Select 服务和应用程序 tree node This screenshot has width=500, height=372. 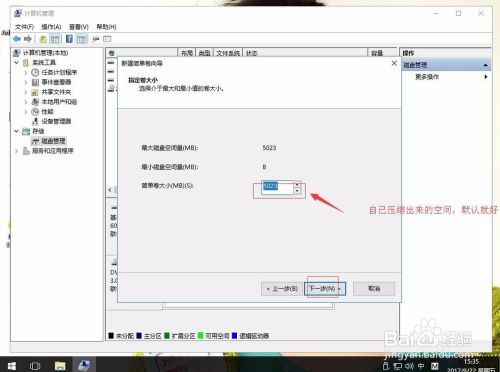click(53, 151)
